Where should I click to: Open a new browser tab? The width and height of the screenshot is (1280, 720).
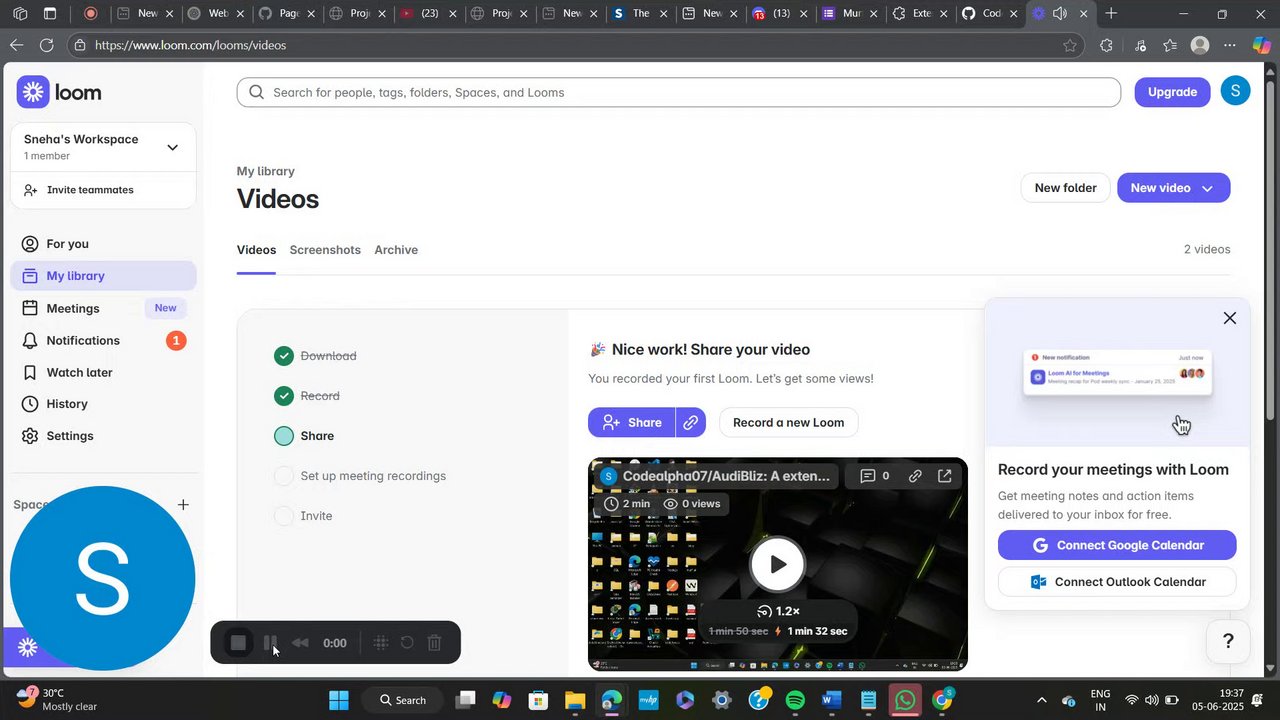(1111, 14)
